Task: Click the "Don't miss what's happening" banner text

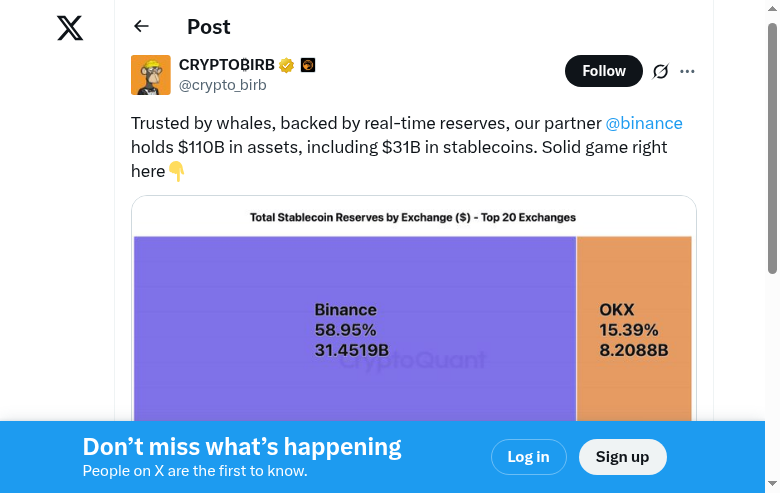Action: [242, 447]
